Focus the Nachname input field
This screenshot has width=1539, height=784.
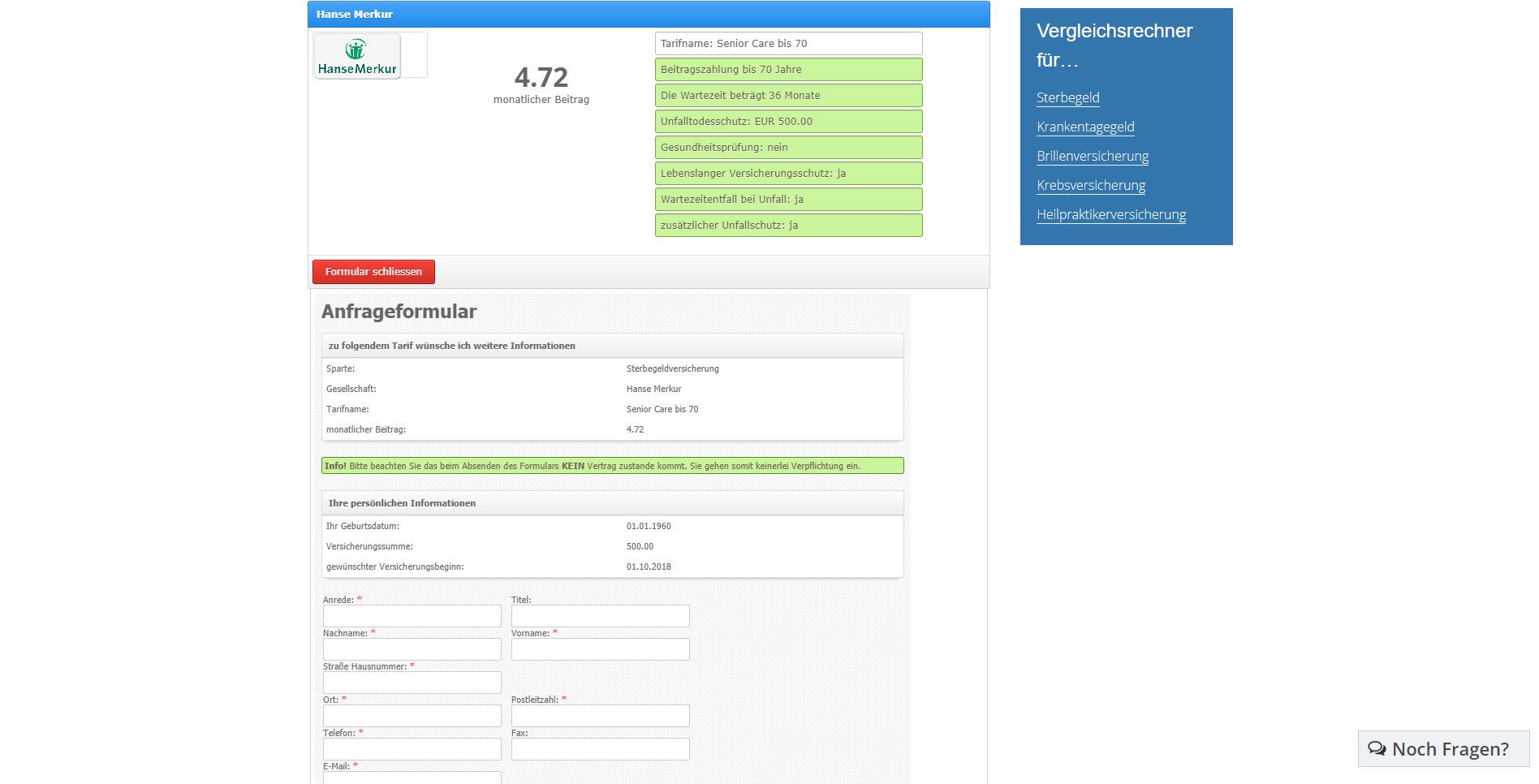[x=412, y=649]
